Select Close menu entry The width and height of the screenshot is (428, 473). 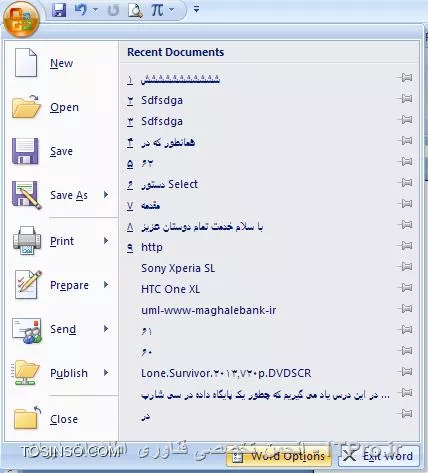(x=62, y=419)
